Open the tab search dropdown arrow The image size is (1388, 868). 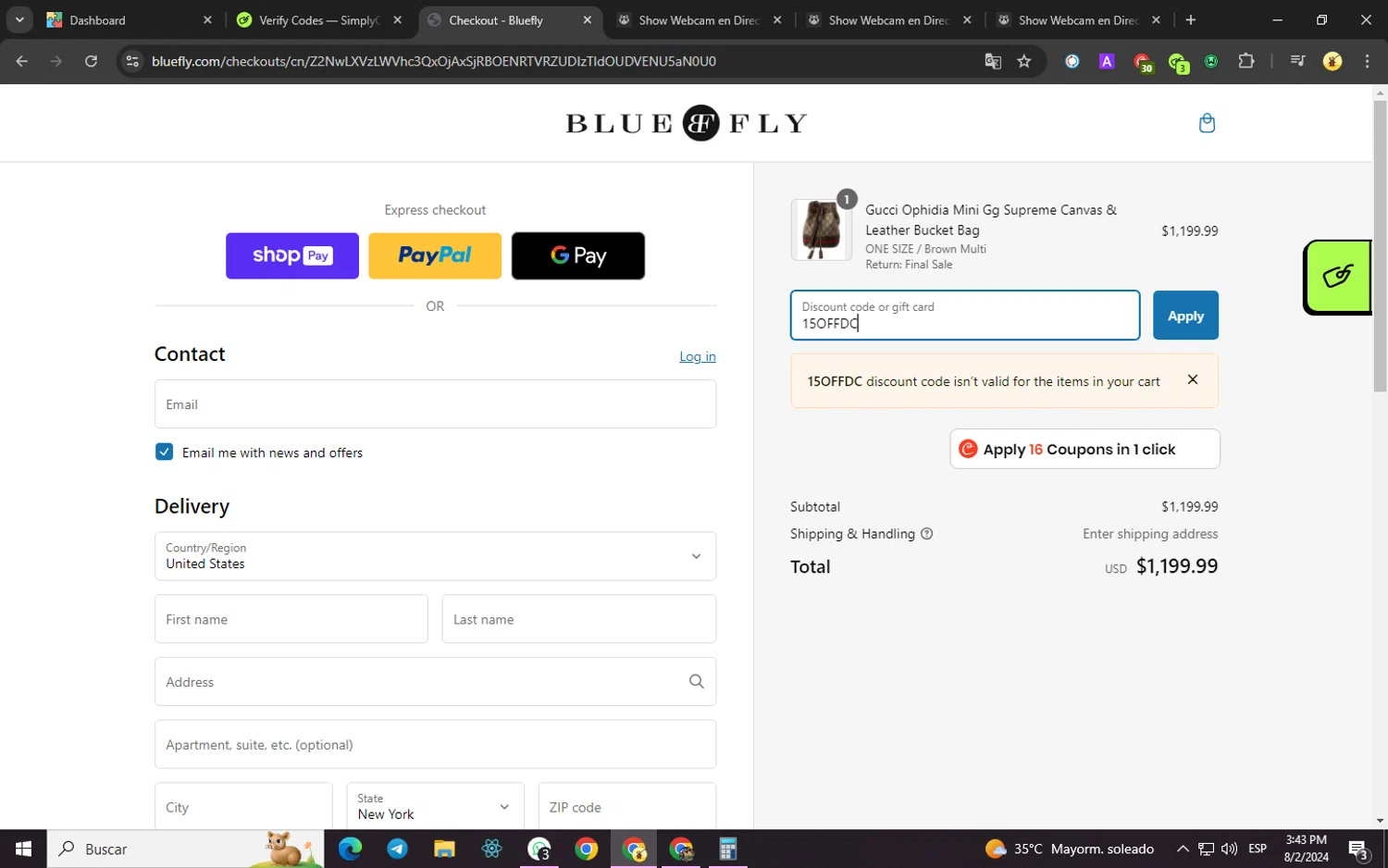click(x=19, y=19)
